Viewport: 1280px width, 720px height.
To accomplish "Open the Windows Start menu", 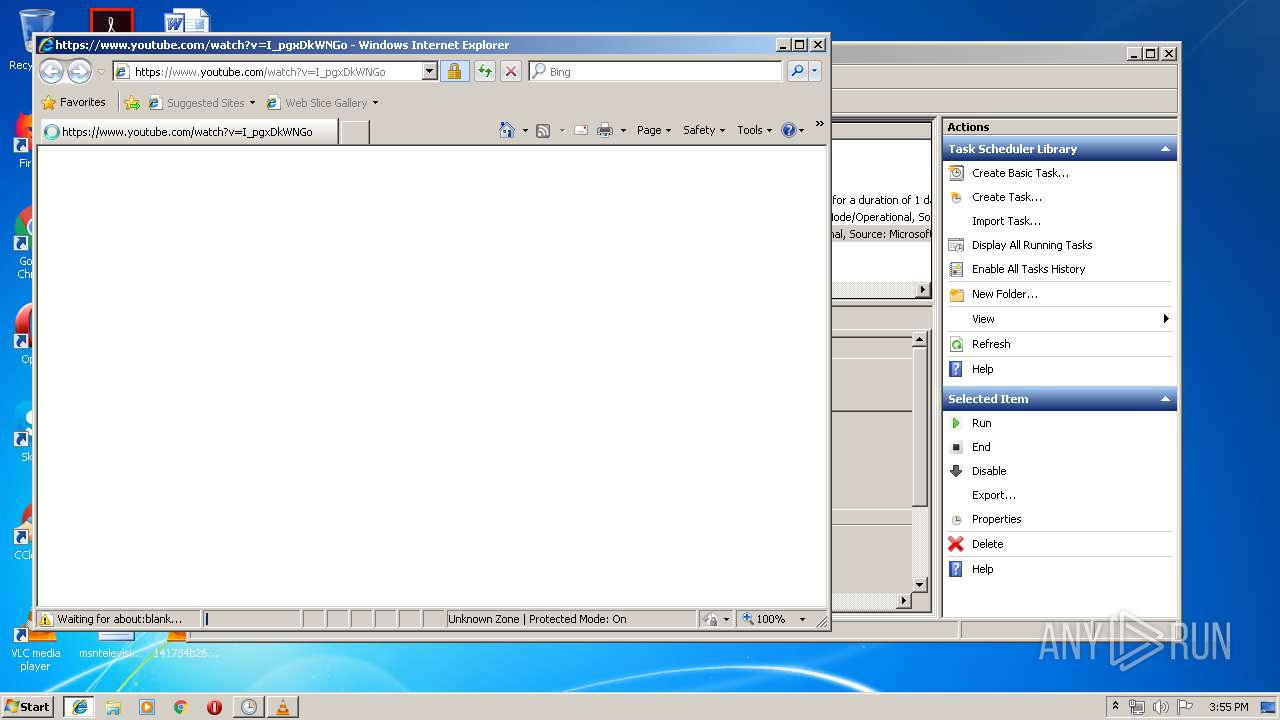I will pyautogui.click(x=27, y=706).
